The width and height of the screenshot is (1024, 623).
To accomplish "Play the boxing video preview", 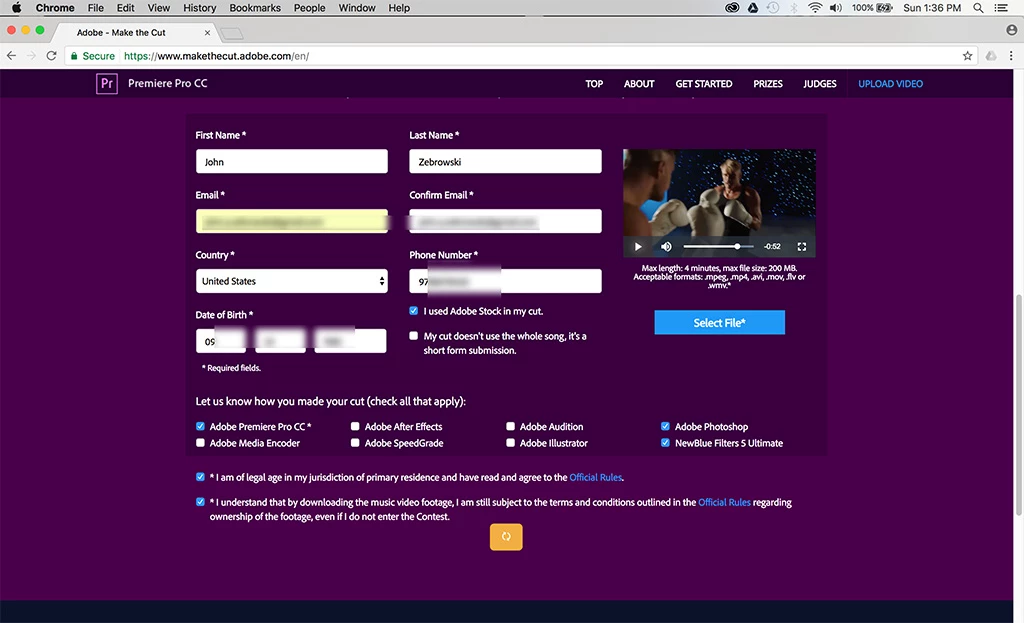I will (638, 247).
